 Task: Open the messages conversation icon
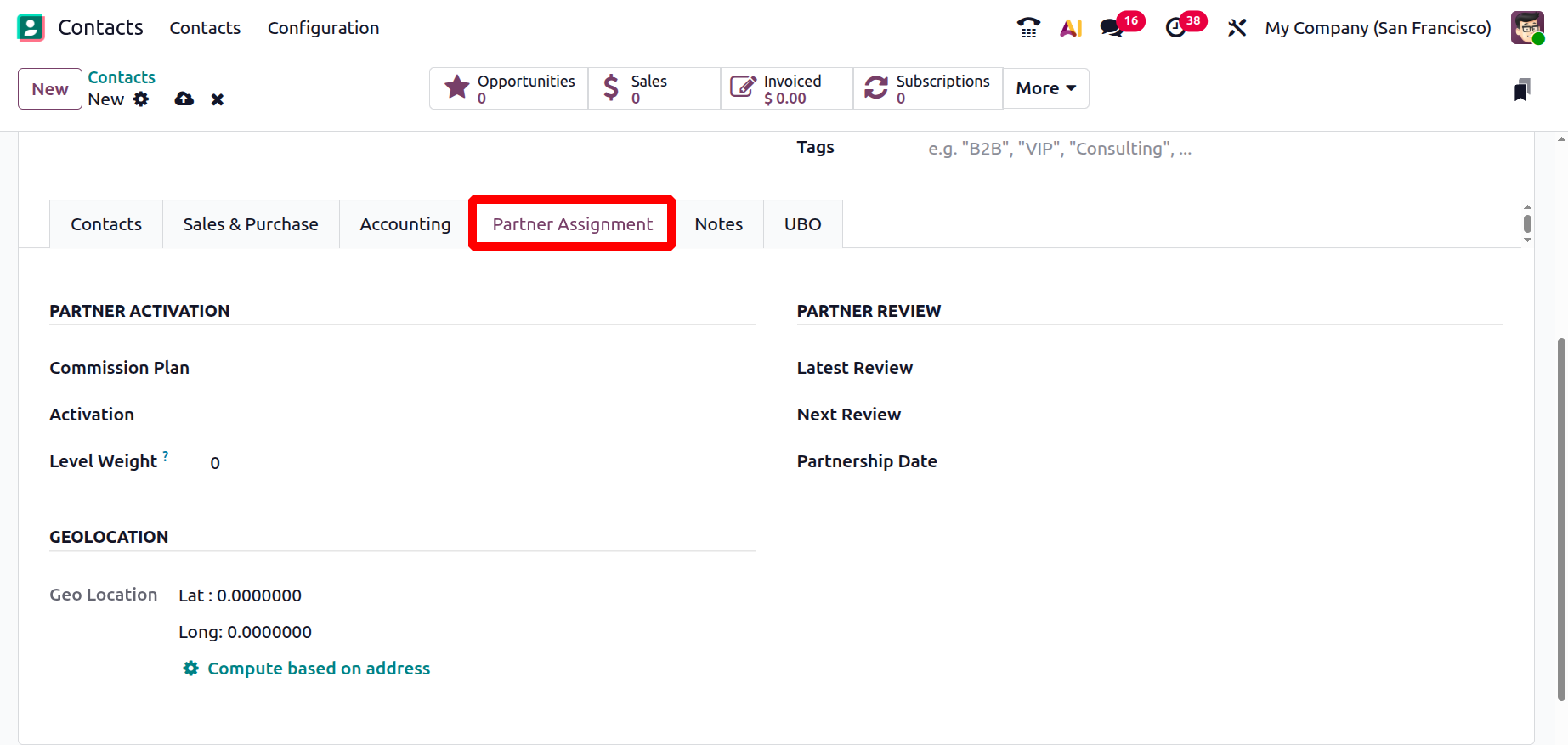tap(1112, 28)
